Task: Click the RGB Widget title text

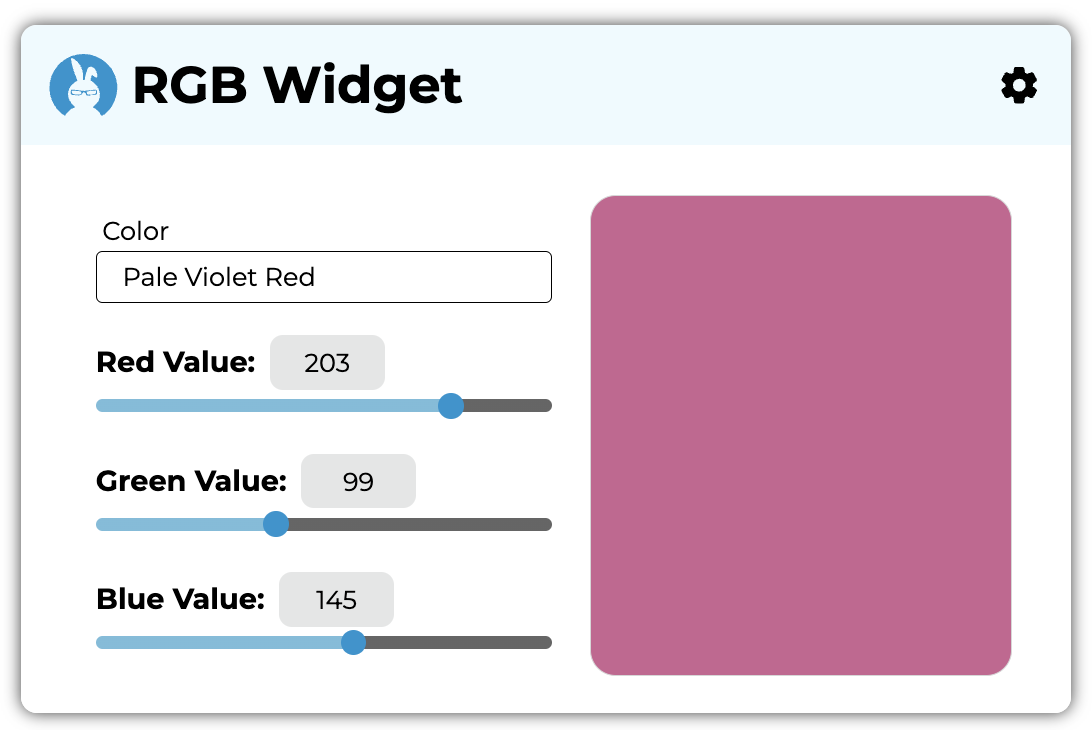Action: point(297,86)
